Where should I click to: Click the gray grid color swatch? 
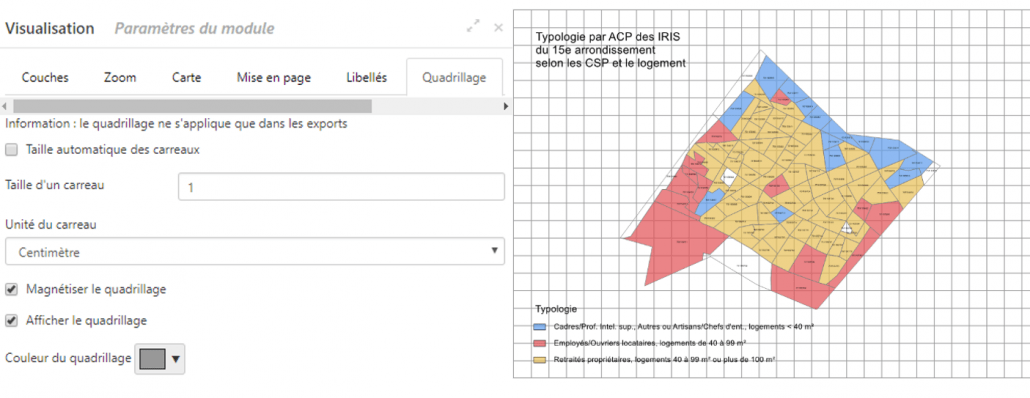(152, 359)
